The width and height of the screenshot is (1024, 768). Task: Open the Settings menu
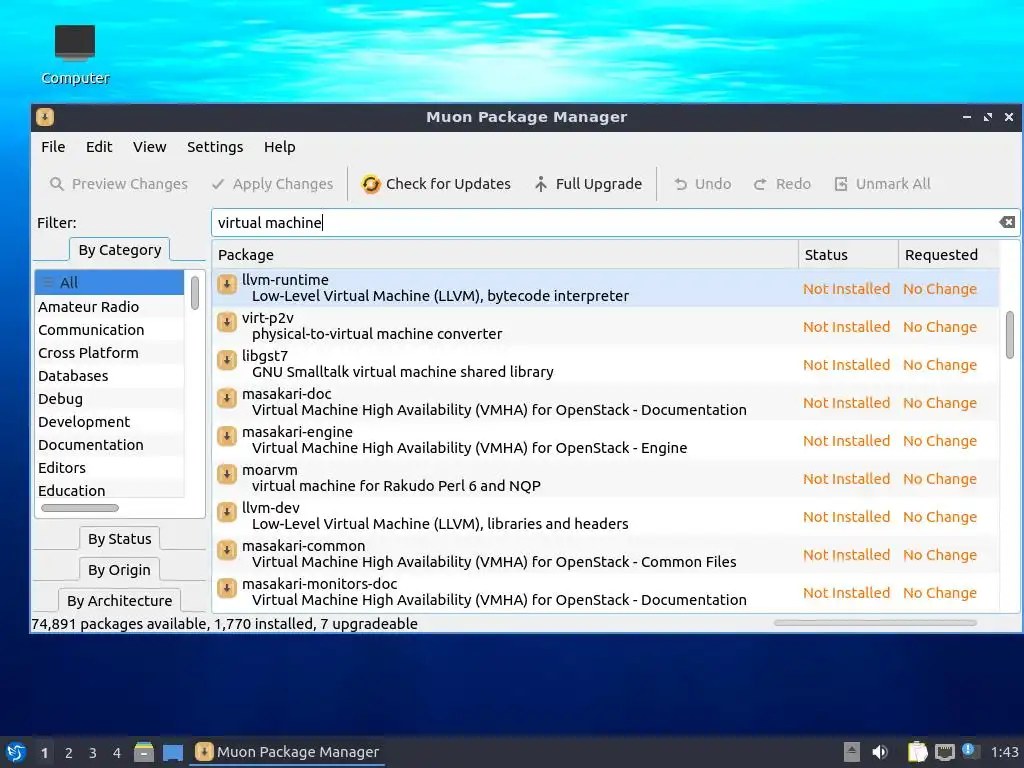[215, 147]
